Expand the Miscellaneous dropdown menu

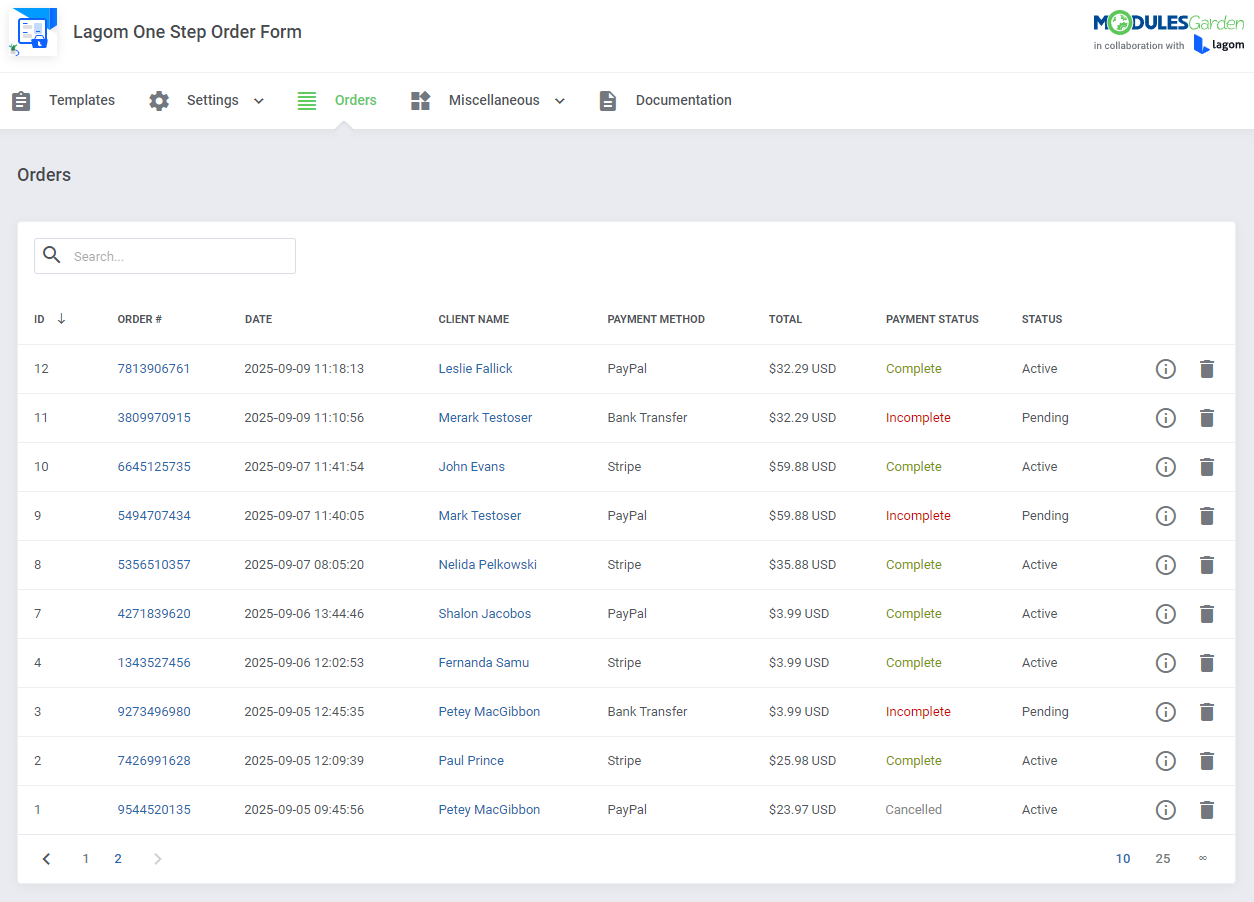point(560,100)
